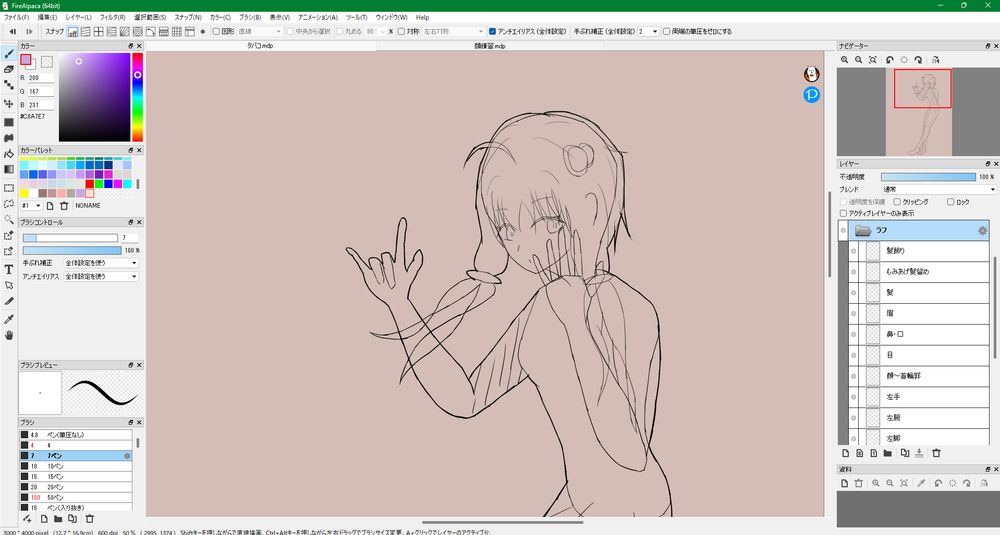Select the Text tool
The height and width of the screenshot is (535, 1000).
tap(9, 269)
